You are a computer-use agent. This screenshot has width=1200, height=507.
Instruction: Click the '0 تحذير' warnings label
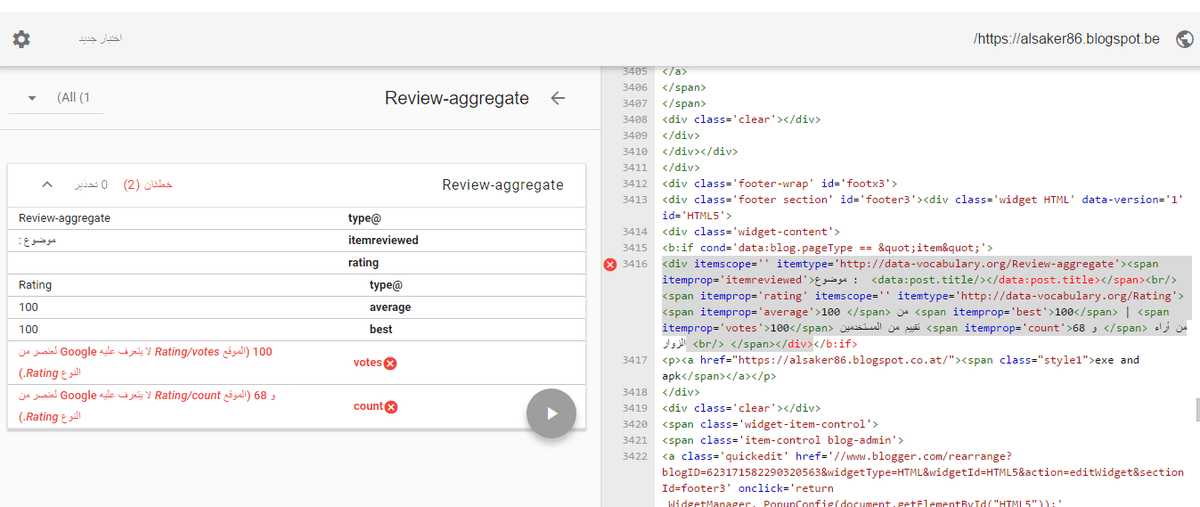pyautogui.click(x=90, y=185)
